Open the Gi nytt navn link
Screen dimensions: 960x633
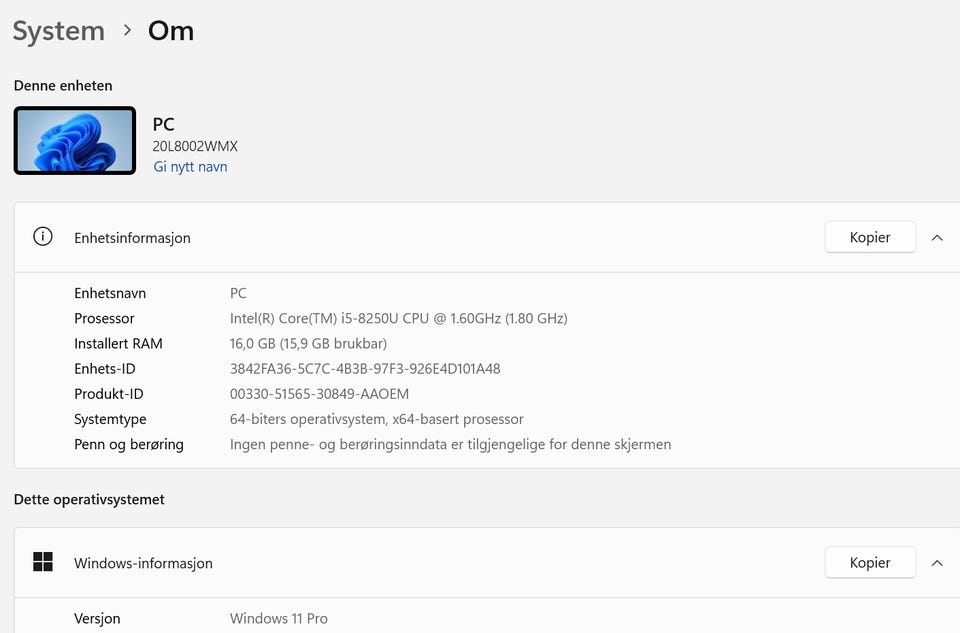coord(190,167)
